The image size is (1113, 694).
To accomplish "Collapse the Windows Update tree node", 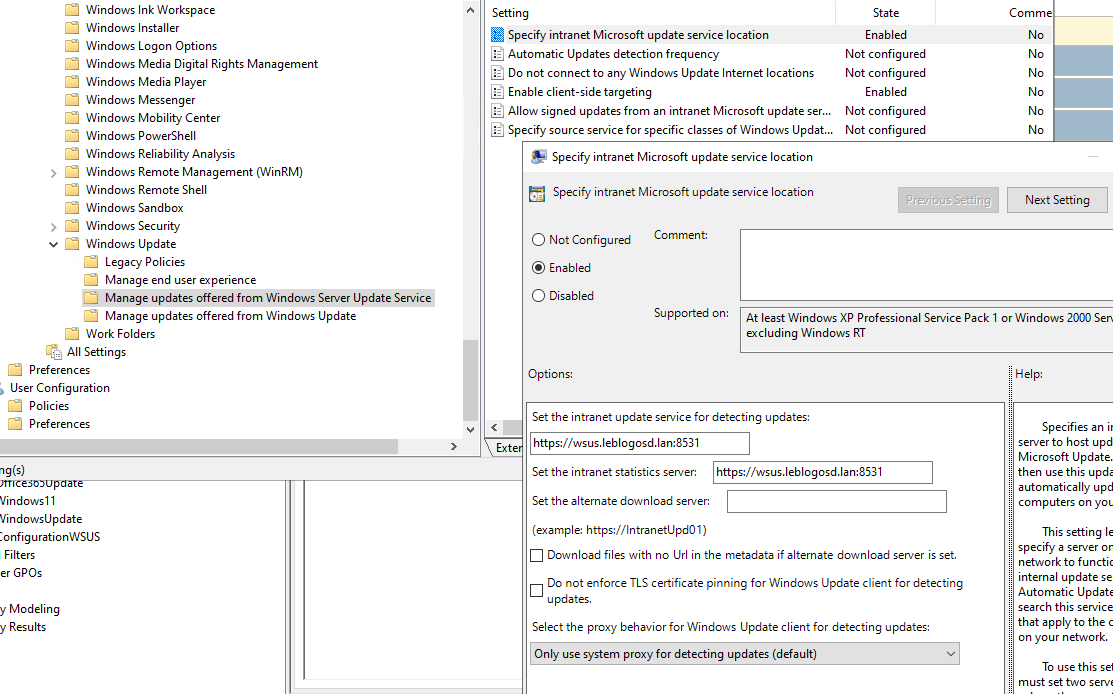I will [x=53, y=243].
